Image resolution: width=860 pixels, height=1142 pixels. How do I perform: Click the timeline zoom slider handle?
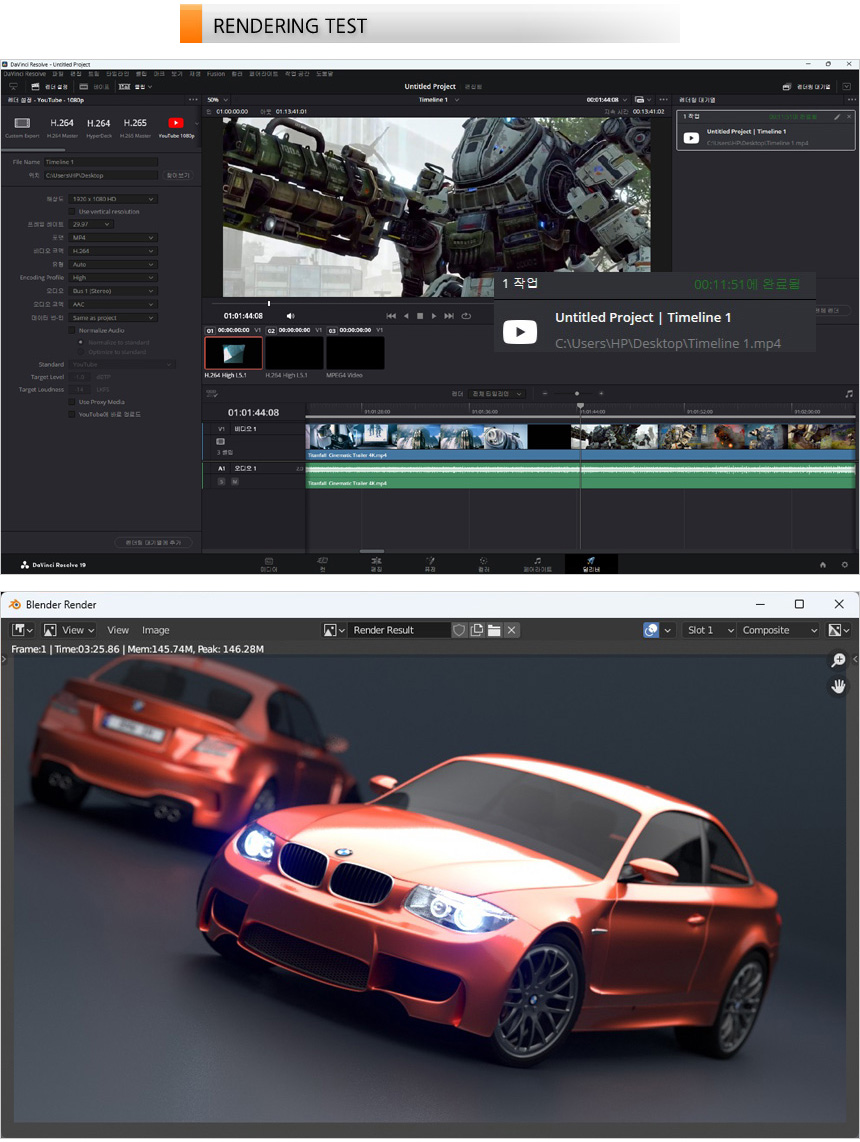coord(576,394)
